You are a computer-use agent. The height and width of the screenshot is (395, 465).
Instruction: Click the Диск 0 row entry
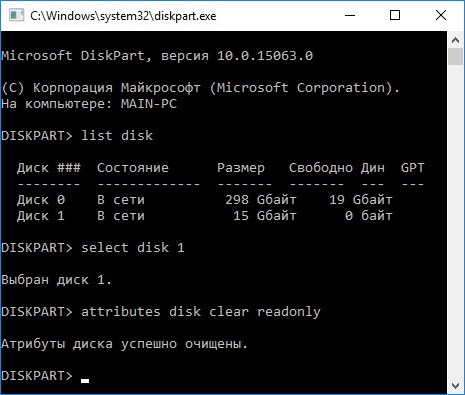tap(205, 200)
